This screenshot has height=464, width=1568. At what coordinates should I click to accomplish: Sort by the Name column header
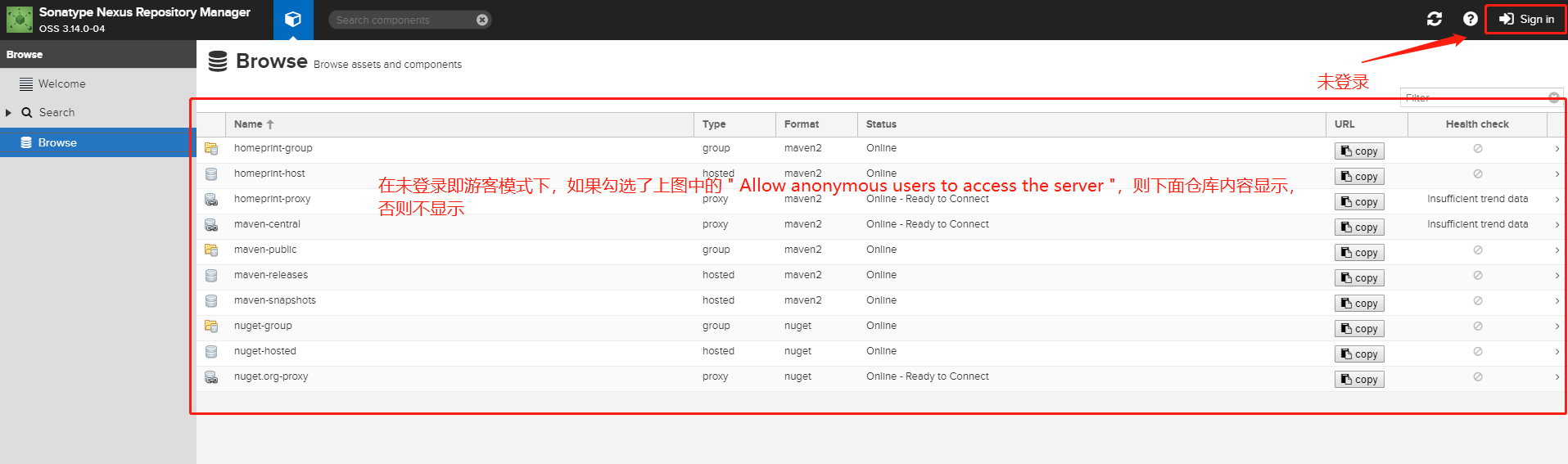tap(459, 124)
